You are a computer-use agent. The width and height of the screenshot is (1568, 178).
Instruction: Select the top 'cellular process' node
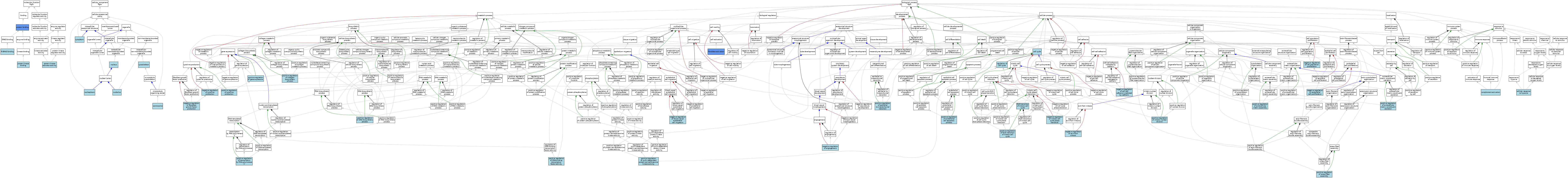click(1046, 15)
